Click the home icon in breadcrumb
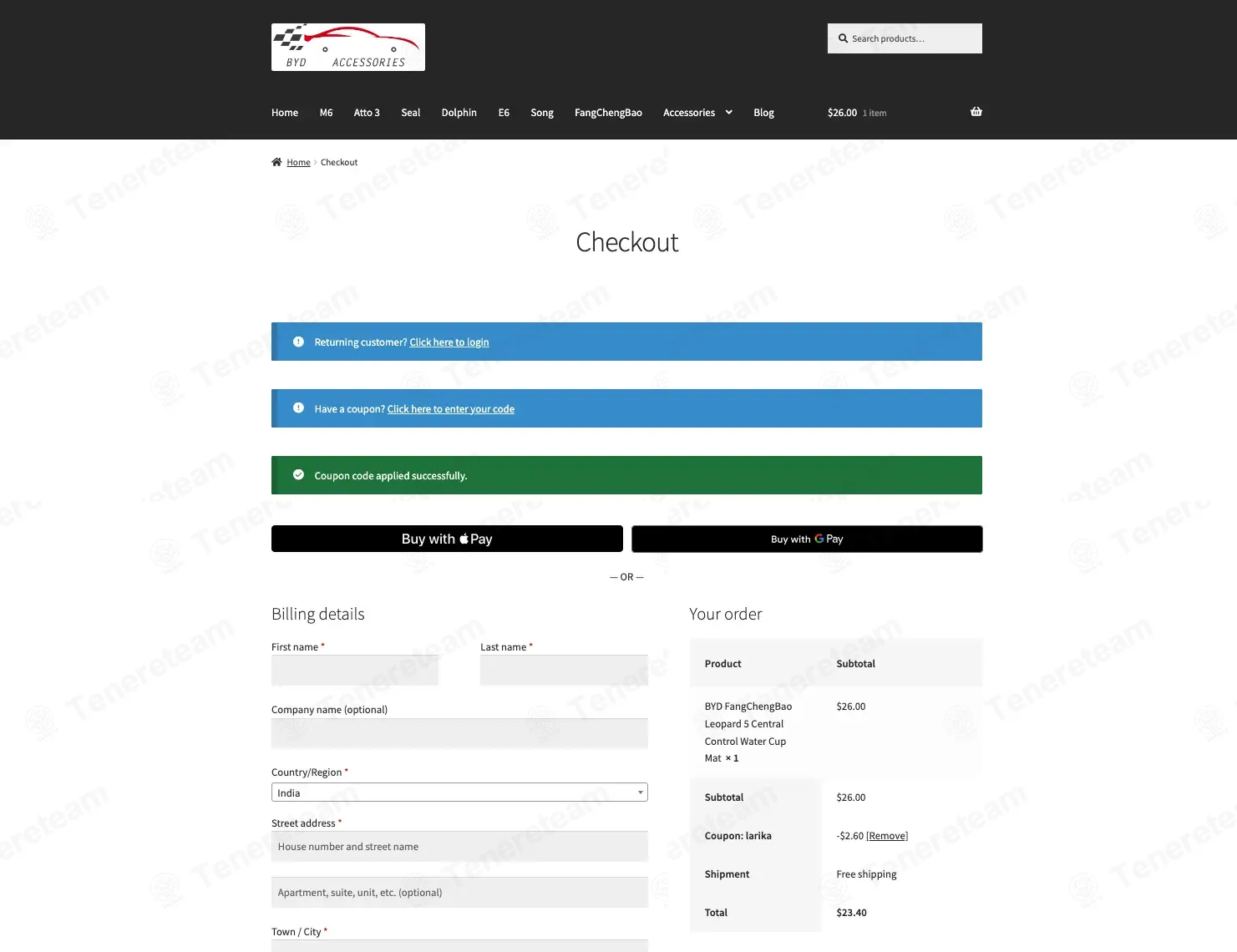Viewport: 1237px width, 952px height. pyautogui.click(x=276, y=162)
